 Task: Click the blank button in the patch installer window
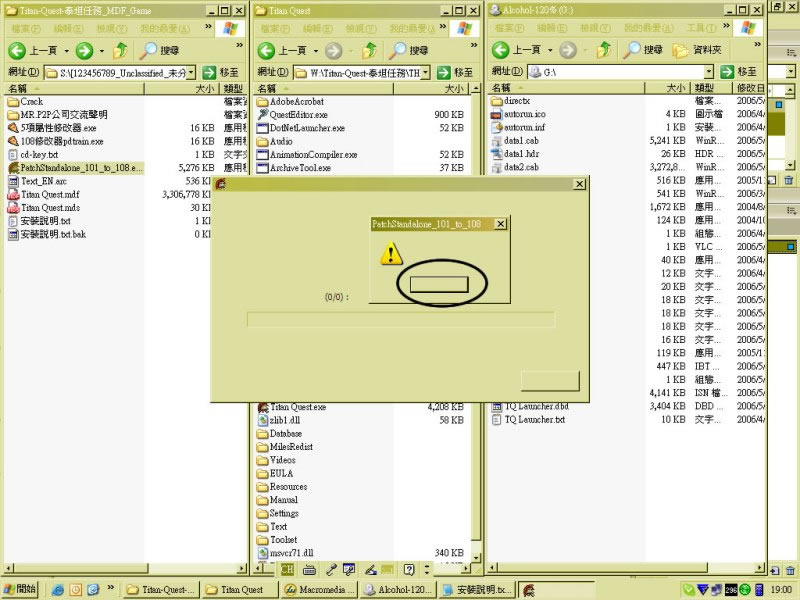(550, 381)
